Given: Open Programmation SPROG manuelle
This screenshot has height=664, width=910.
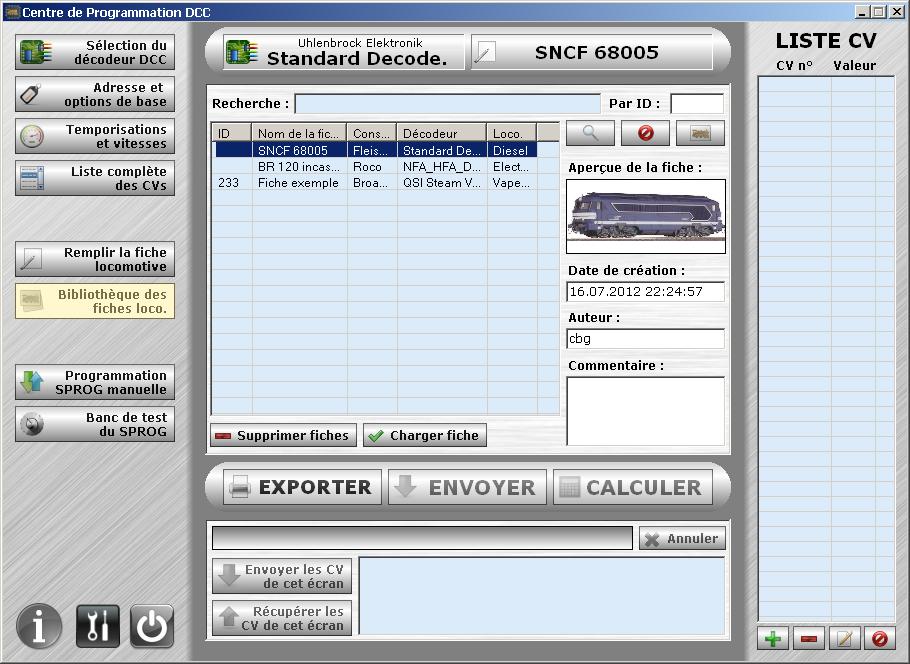Looking at the screenshot, I should [95, 382].
